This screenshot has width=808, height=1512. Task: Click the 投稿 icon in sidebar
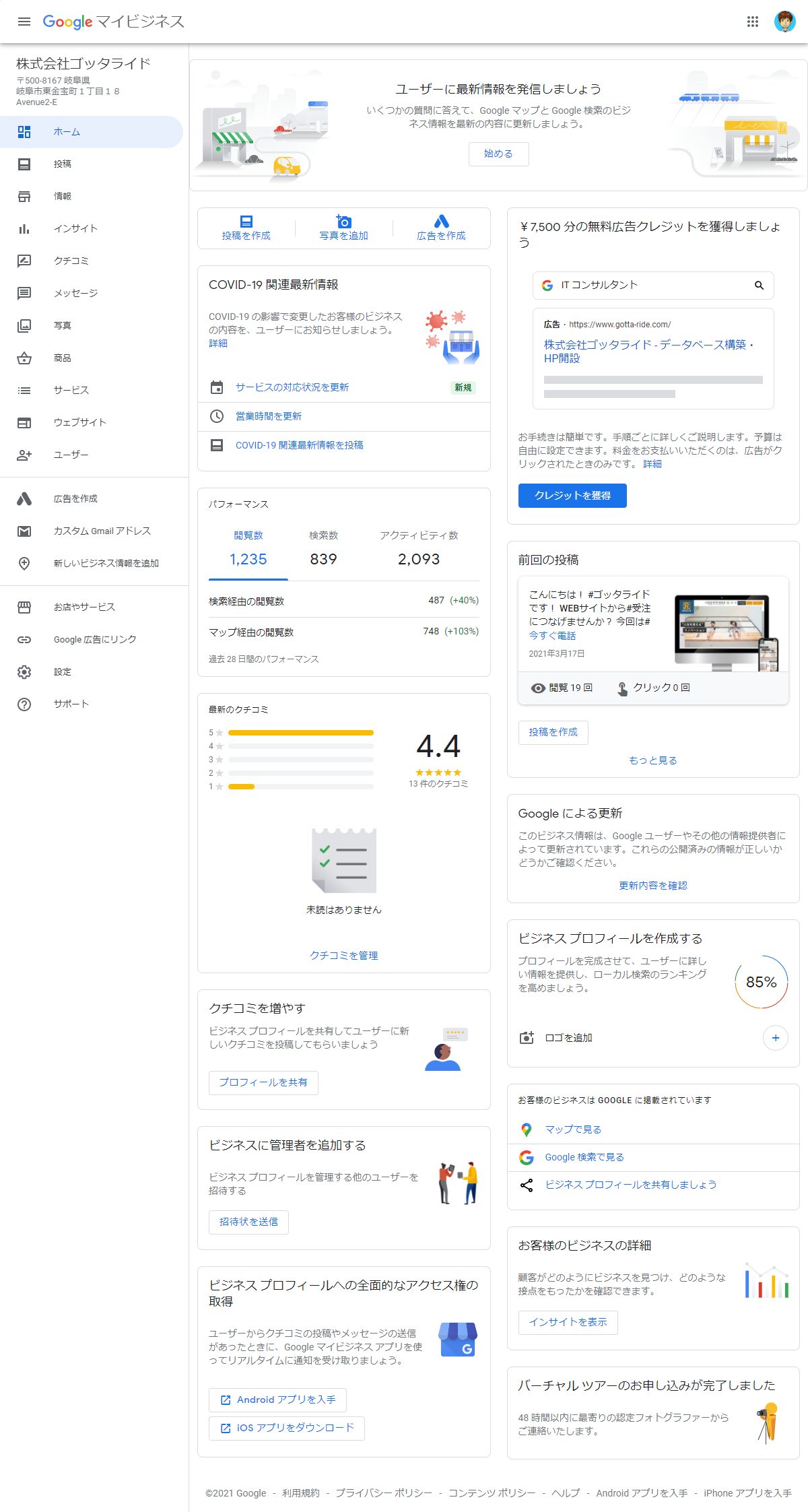pyautogui.click(x=24, y=164)
